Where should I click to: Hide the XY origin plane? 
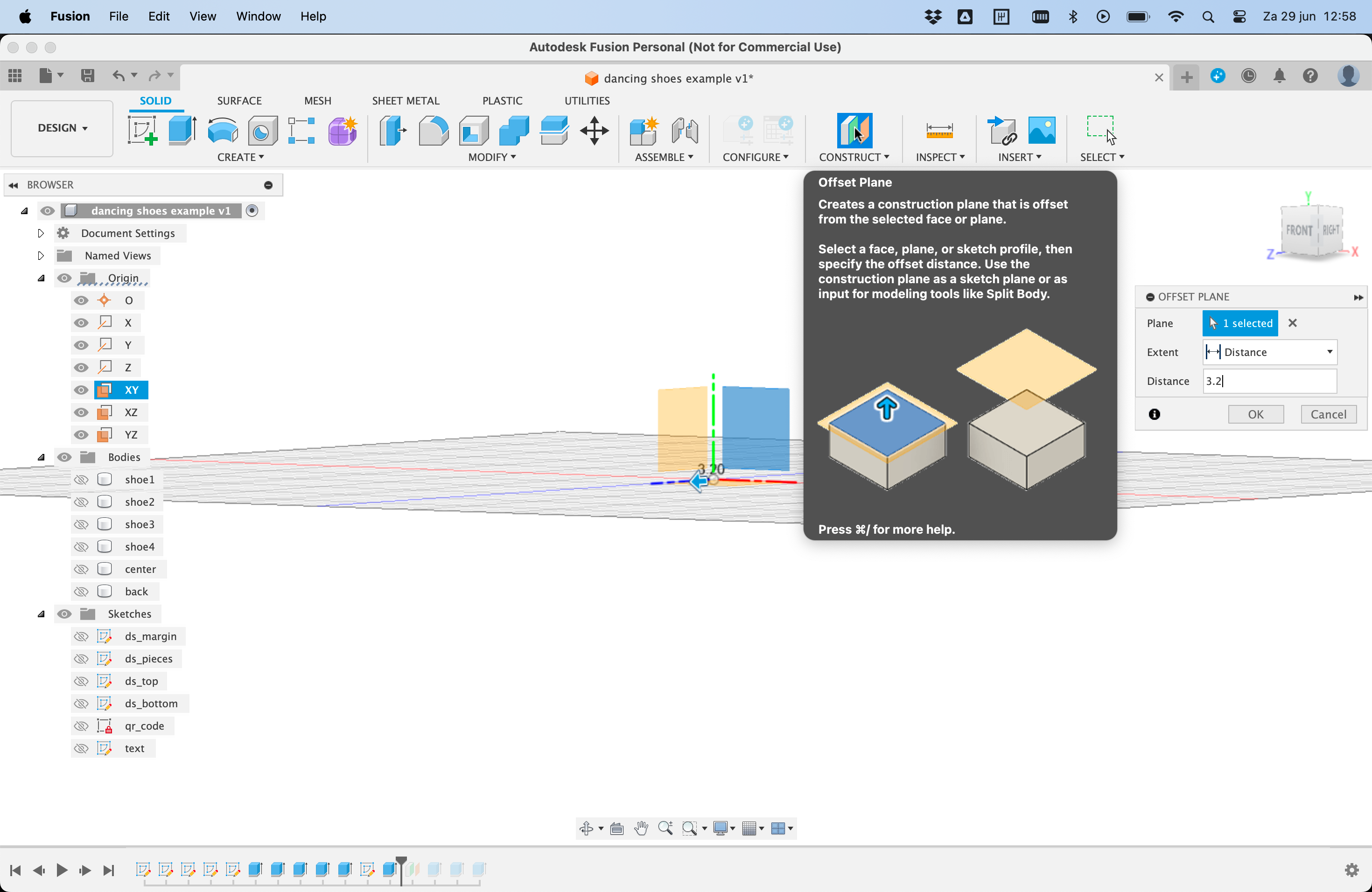(x=81, y=390)
